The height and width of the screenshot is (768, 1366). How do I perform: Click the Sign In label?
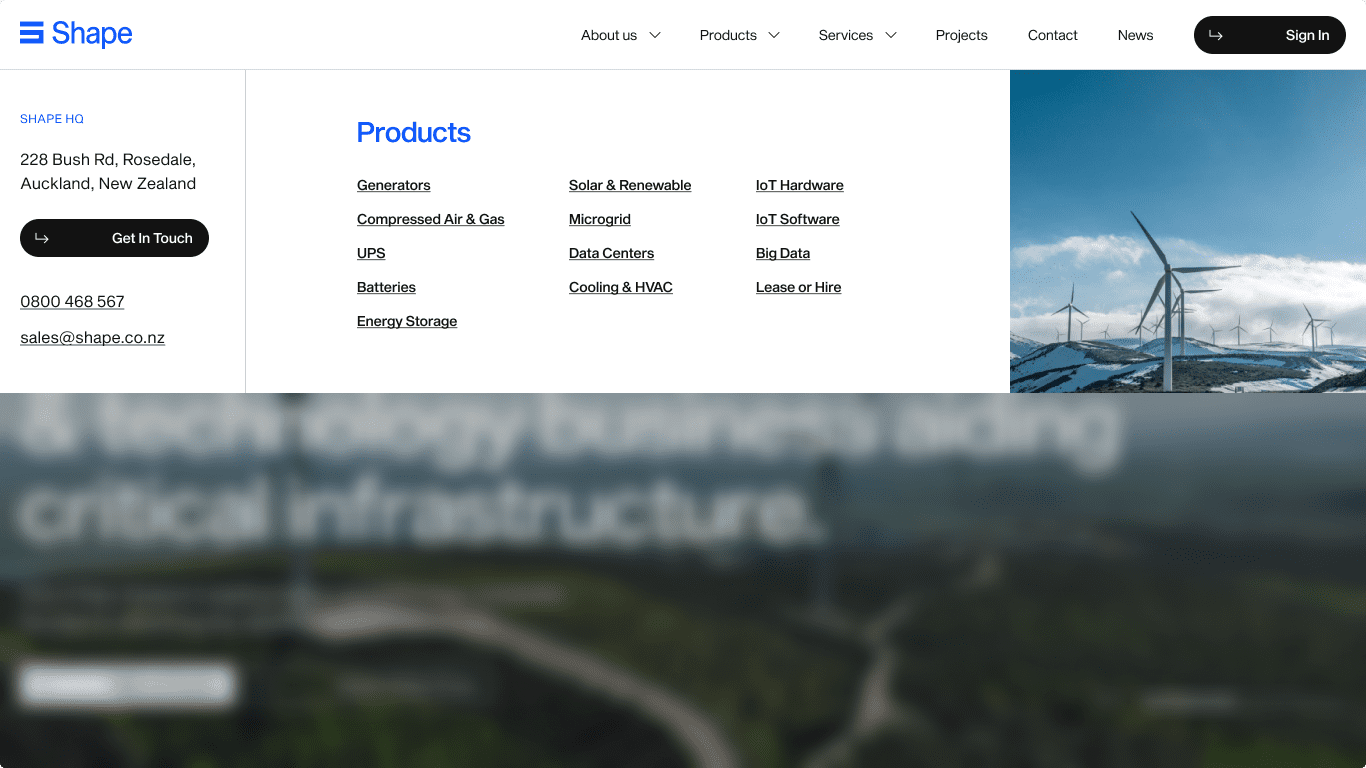click(1308, 35)
